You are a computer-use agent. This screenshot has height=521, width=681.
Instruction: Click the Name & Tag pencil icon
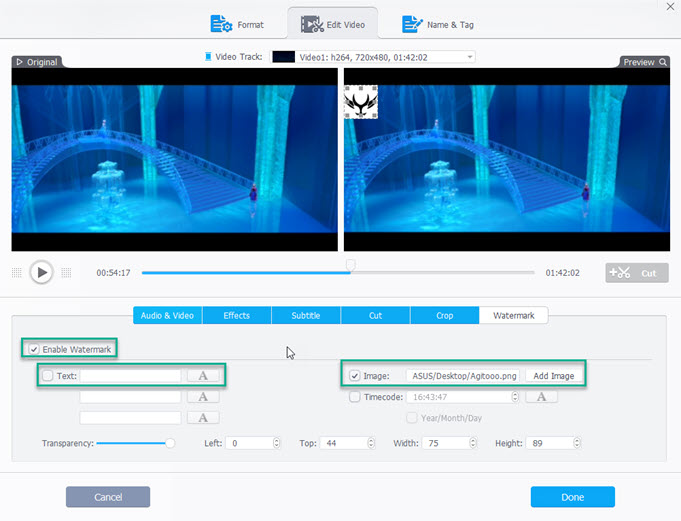[412, 24]
